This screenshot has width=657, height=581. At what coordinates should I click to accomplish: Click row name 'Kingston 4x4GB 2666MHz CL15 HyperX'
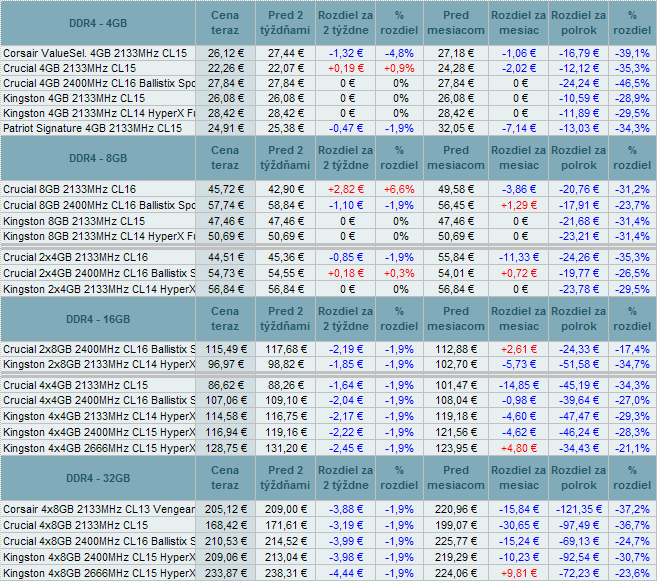[x=99, y=448]
